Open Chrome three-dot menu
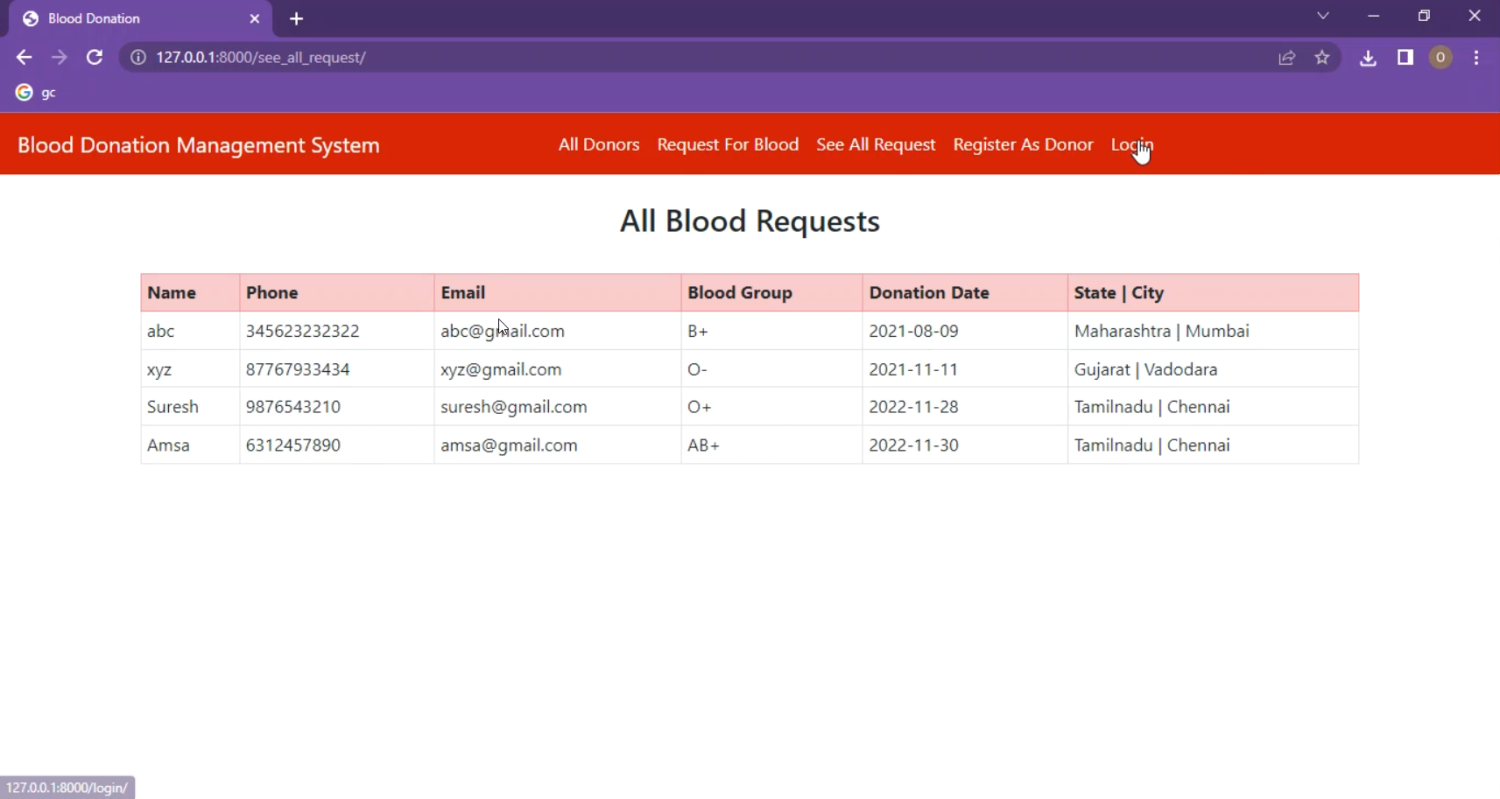The image size is (1500, 799). click(1476, 58)
